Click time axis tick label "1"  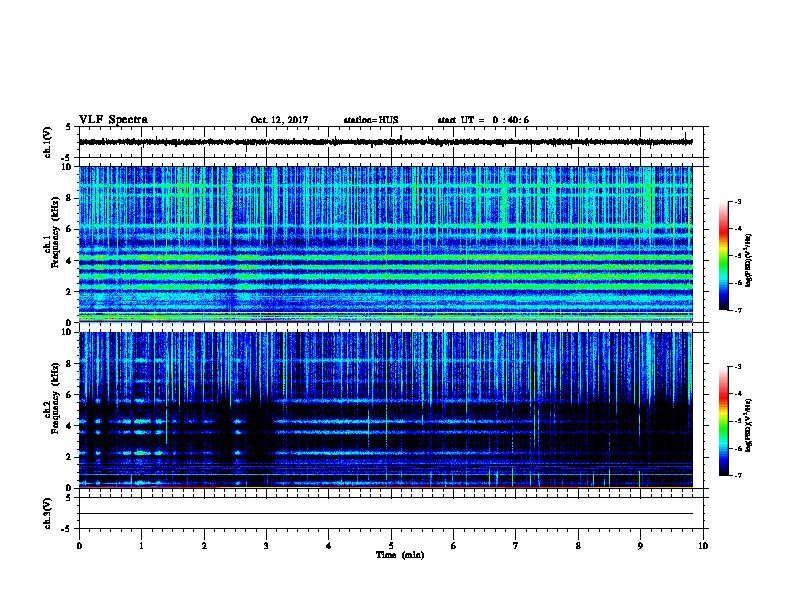(x=142, y=546)
